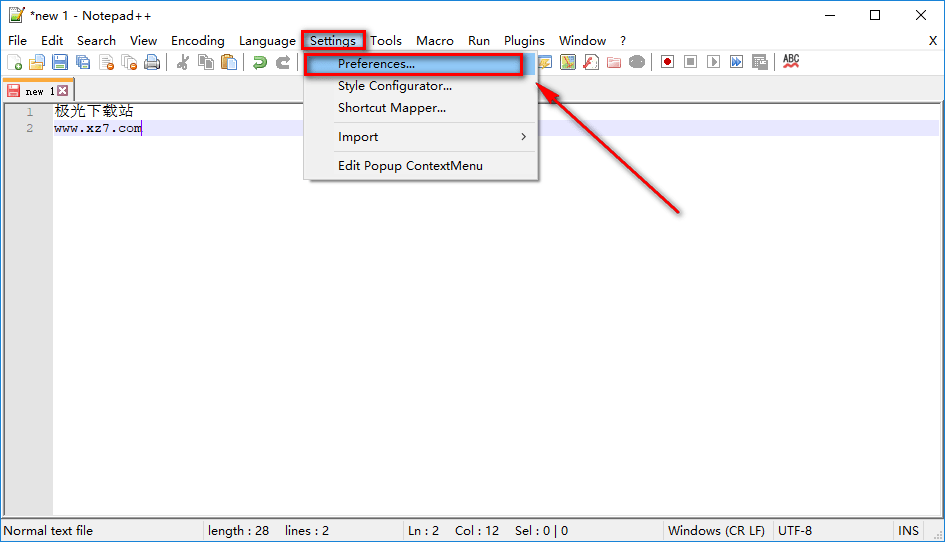Close the new 1 tab with red X

63,91
